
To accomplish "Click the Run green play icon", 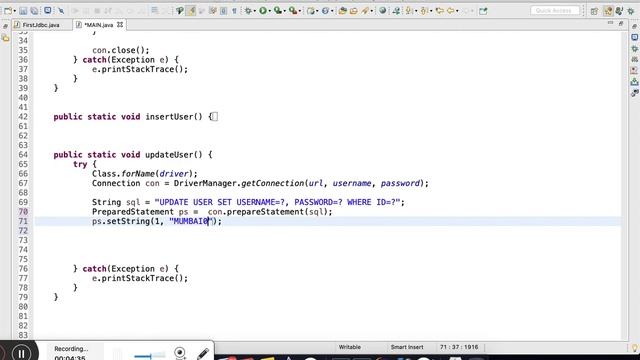I will (263, 11).
